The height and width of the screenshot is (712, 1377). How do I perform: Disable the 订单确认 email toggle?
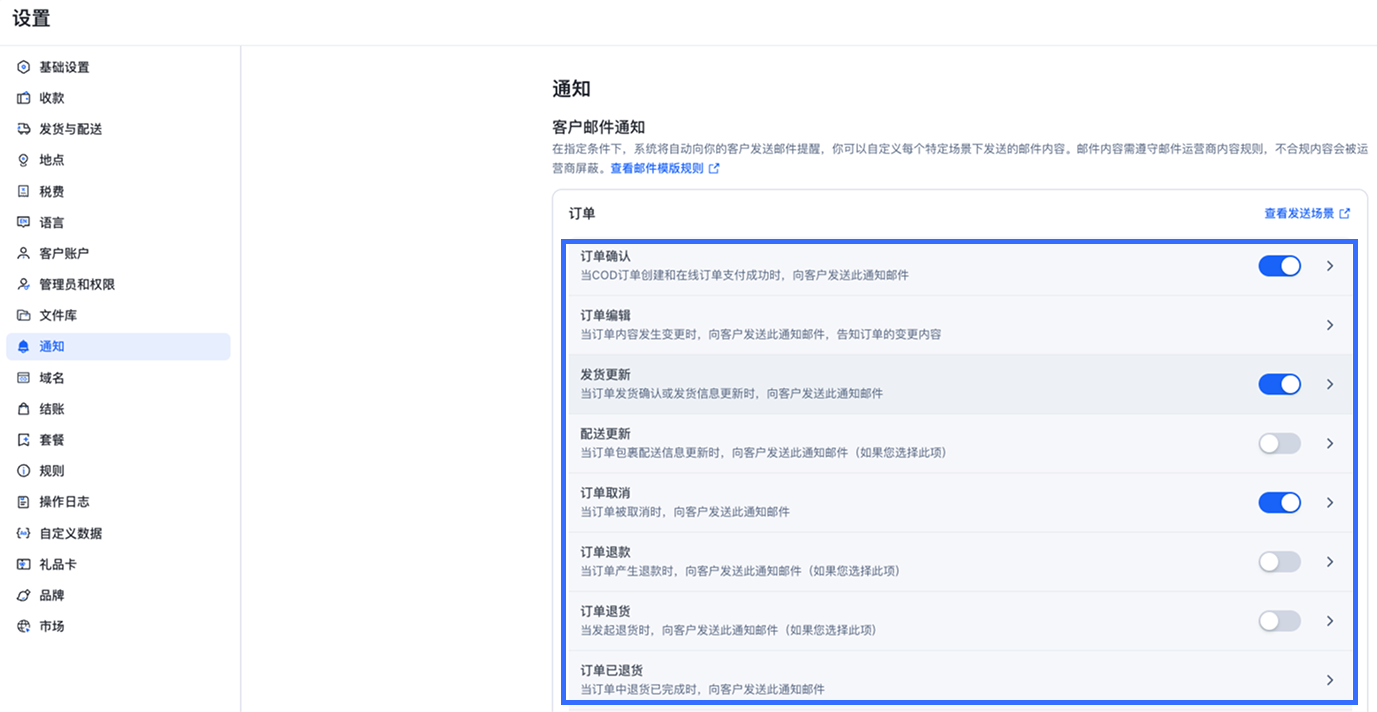pyautogui.click(x=1279, y=266)
